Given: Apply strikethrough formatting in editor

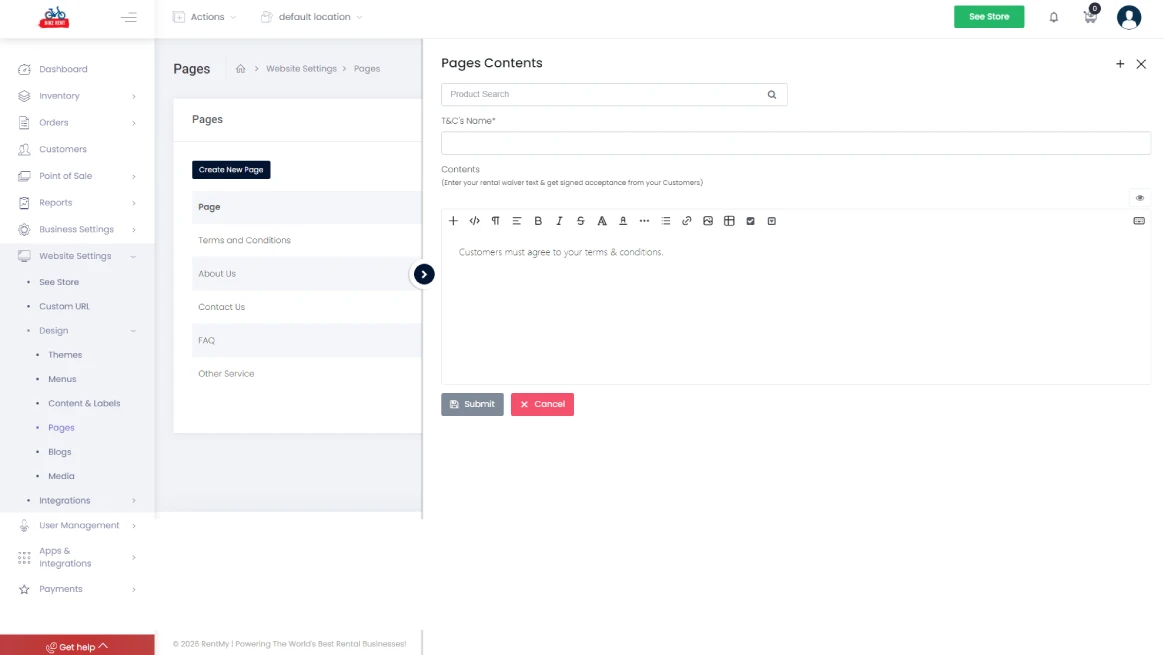Looking at the screenshot, I should click(580, 221).
